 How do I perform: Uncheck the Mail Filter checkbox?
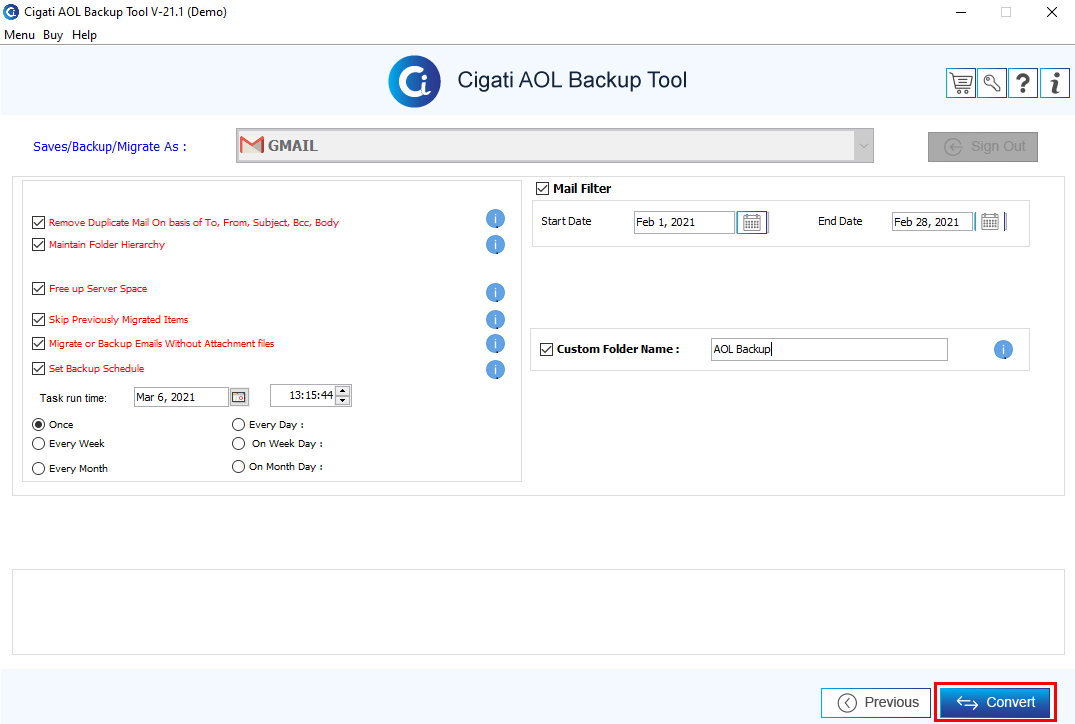pyautogui.click(x=542, y=188)
